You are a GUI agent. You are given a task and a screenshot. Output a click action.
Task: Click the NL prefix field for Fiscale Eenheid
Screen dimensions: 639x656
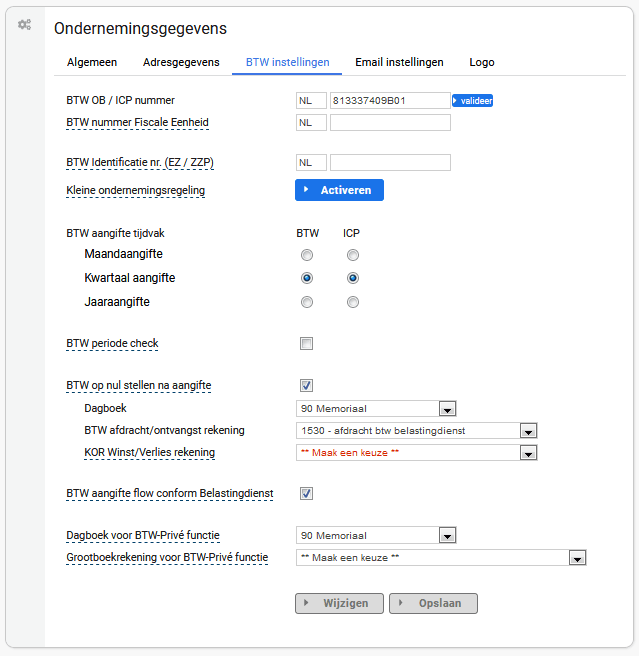pos(311,123)
